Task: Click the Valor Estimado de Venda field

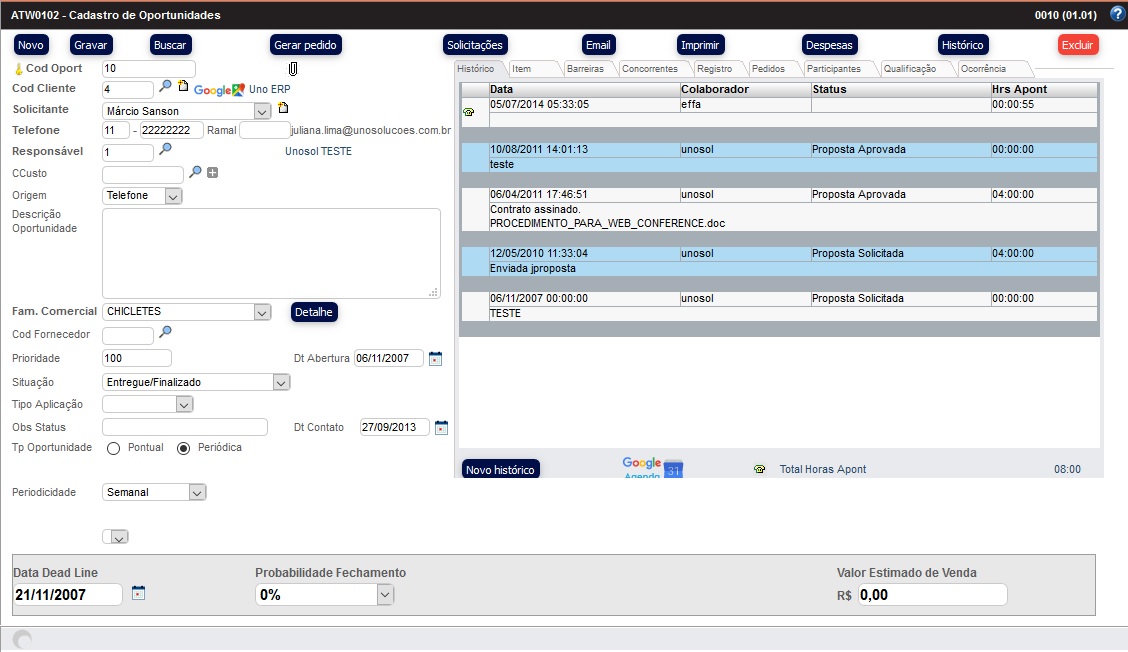Action: click(932, 595)
